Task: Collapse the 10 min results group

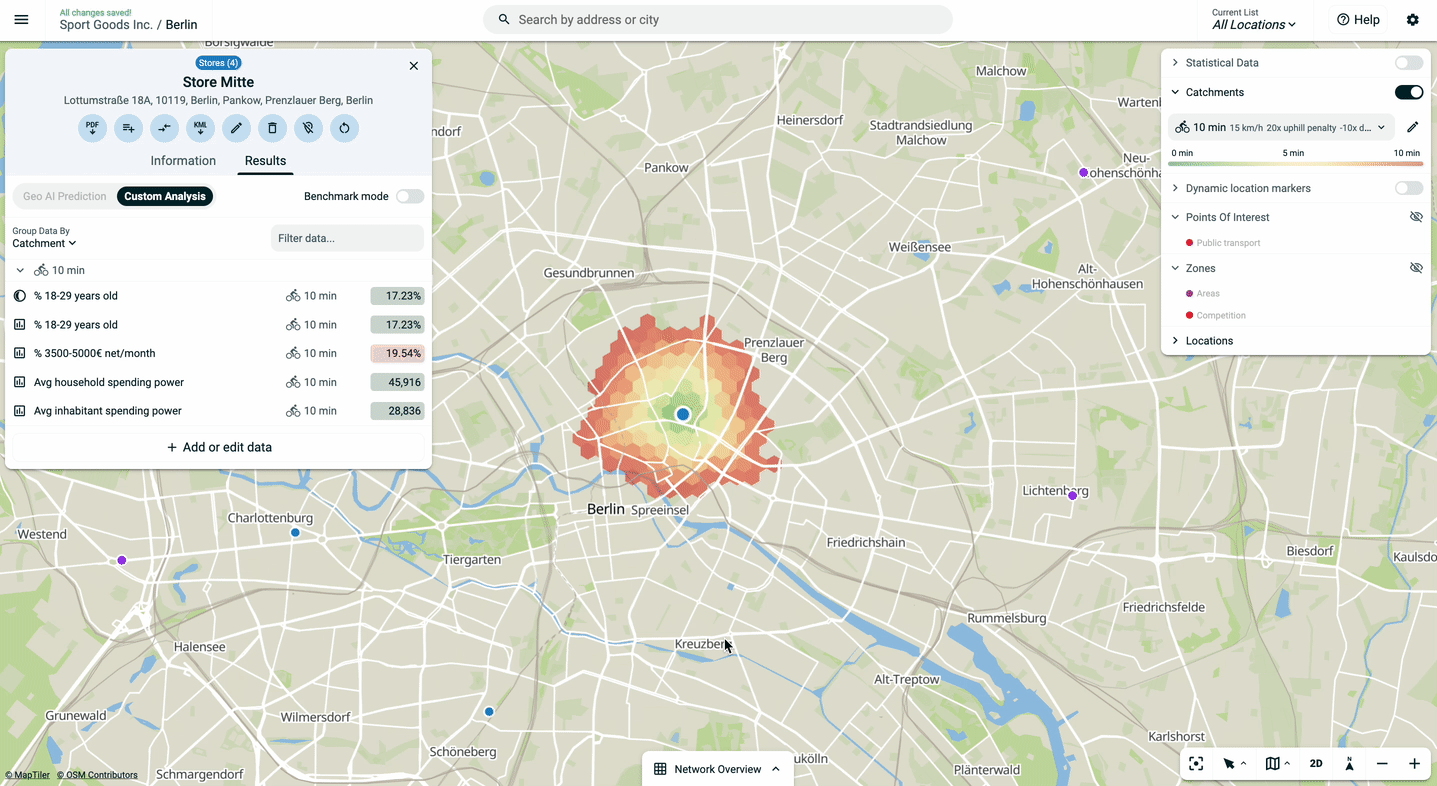Action: (20, 270)
